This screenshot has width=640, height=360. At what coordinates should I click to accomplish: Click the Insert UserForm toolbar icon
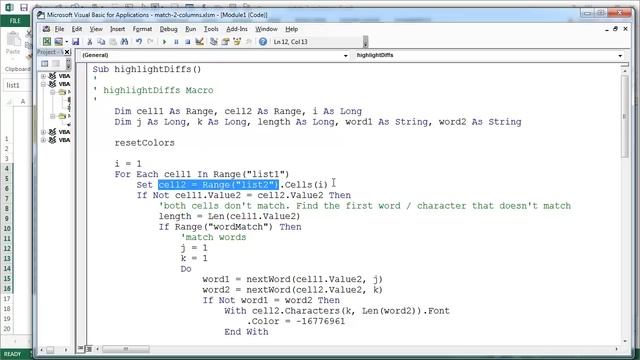58,42
